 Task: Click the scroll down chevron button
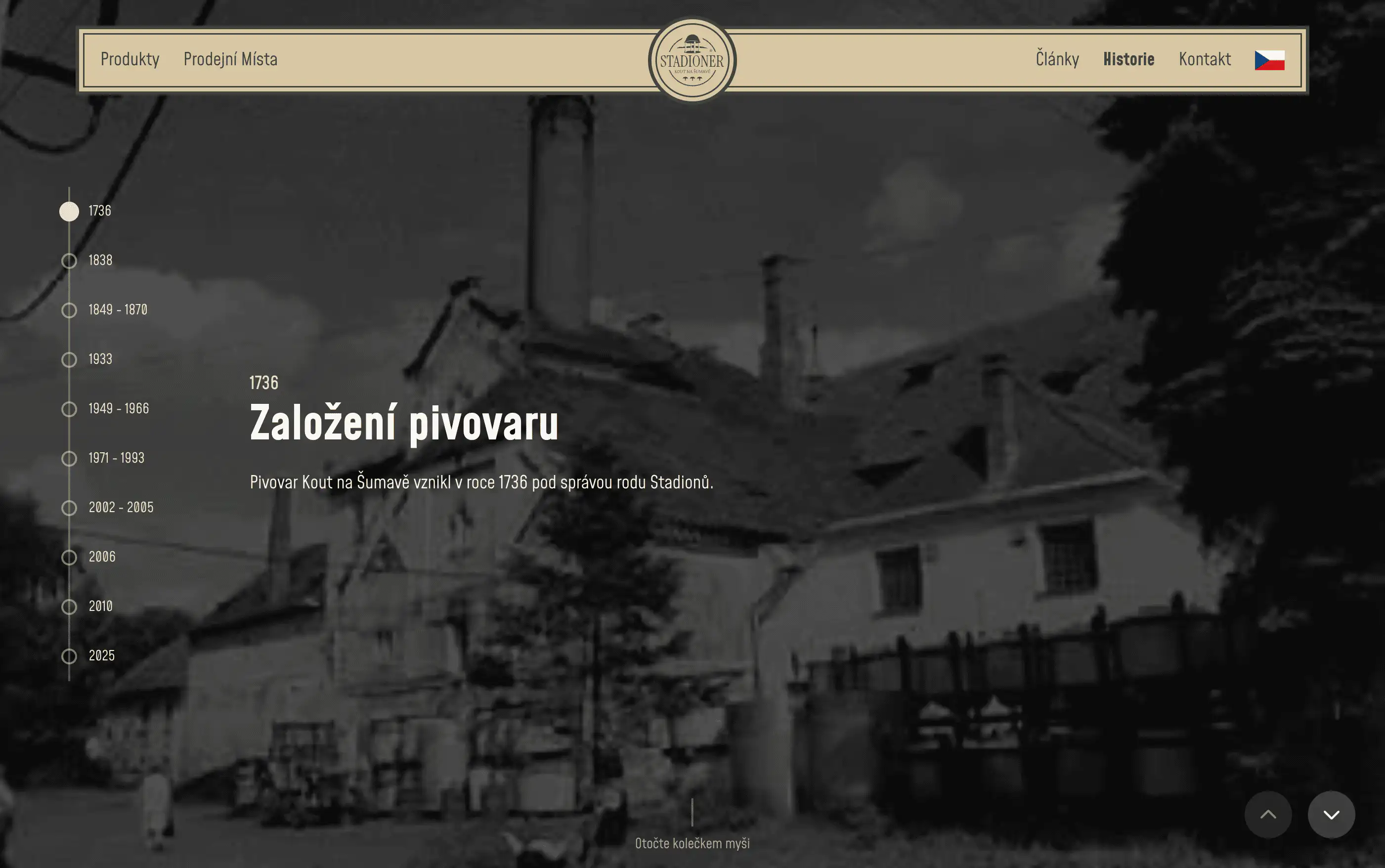[x=1331, y=814]
